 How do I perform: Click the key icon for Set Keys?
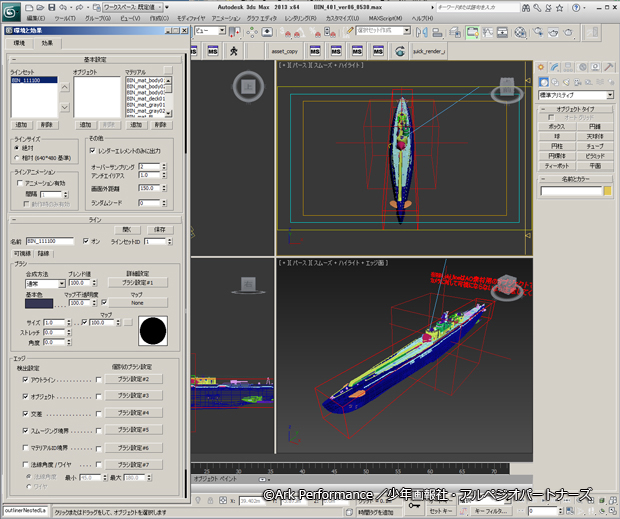tap(414, 506)
